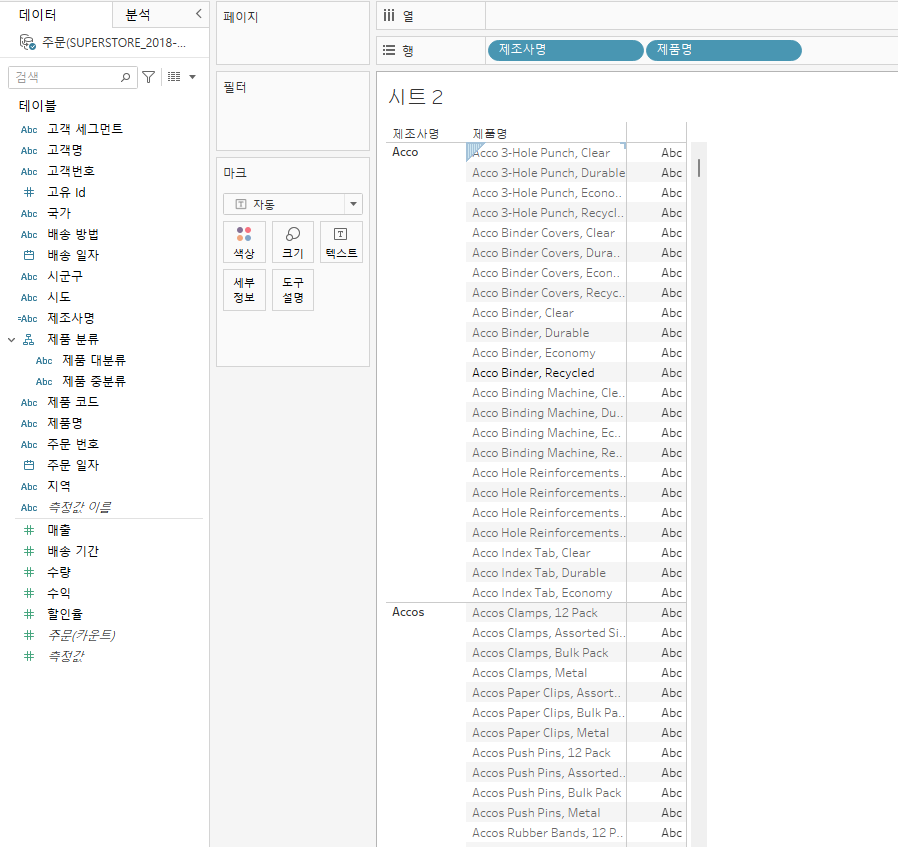Select the 제조사명 pill on the rows shelf

click(x=565, y=50)
